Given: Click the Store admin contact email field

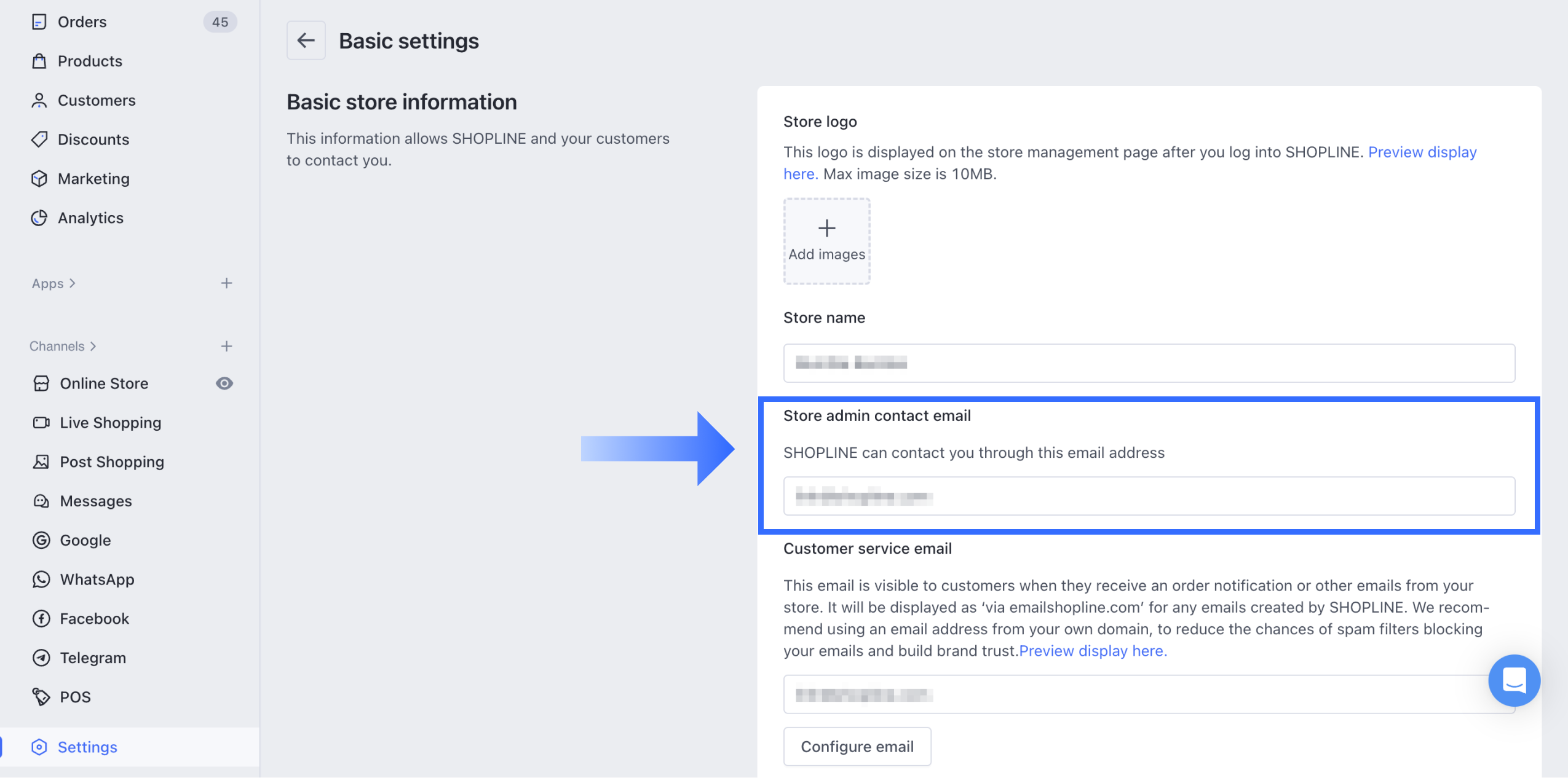Looking at the screenshot, I should [1149, 496].
